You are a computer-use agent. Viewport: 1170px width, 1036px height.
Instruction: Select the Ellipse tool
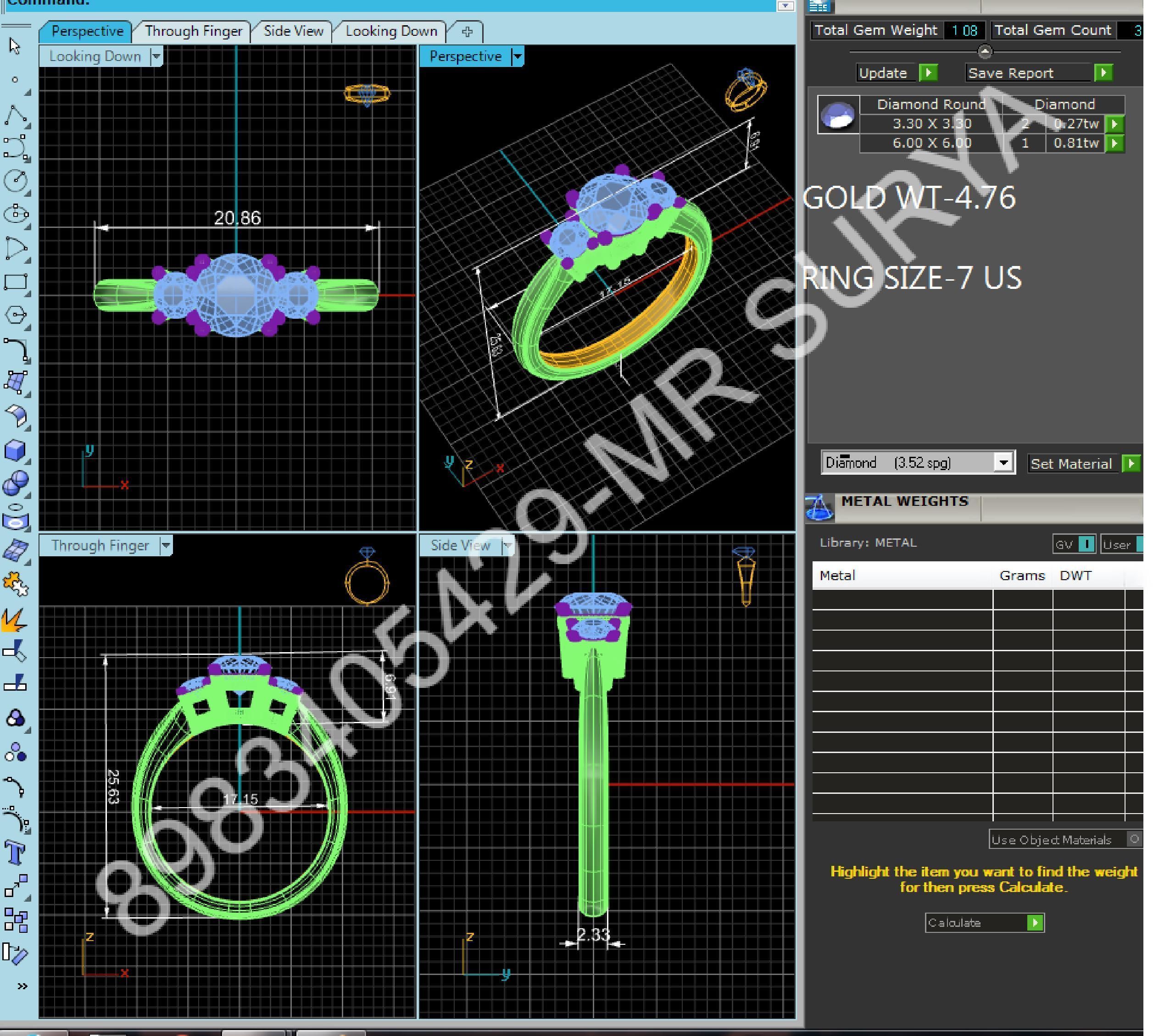pos(16,215)
